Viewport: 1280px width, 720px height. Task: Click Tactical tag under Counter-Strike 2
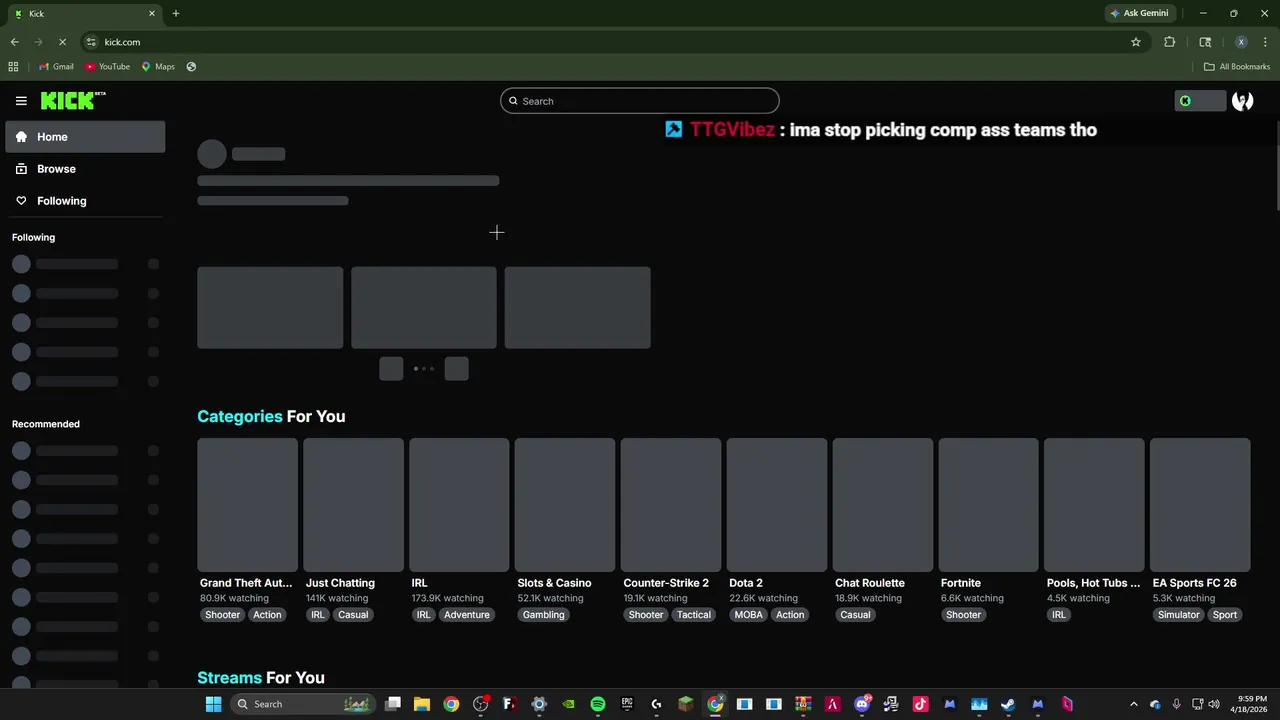[694, 615]
